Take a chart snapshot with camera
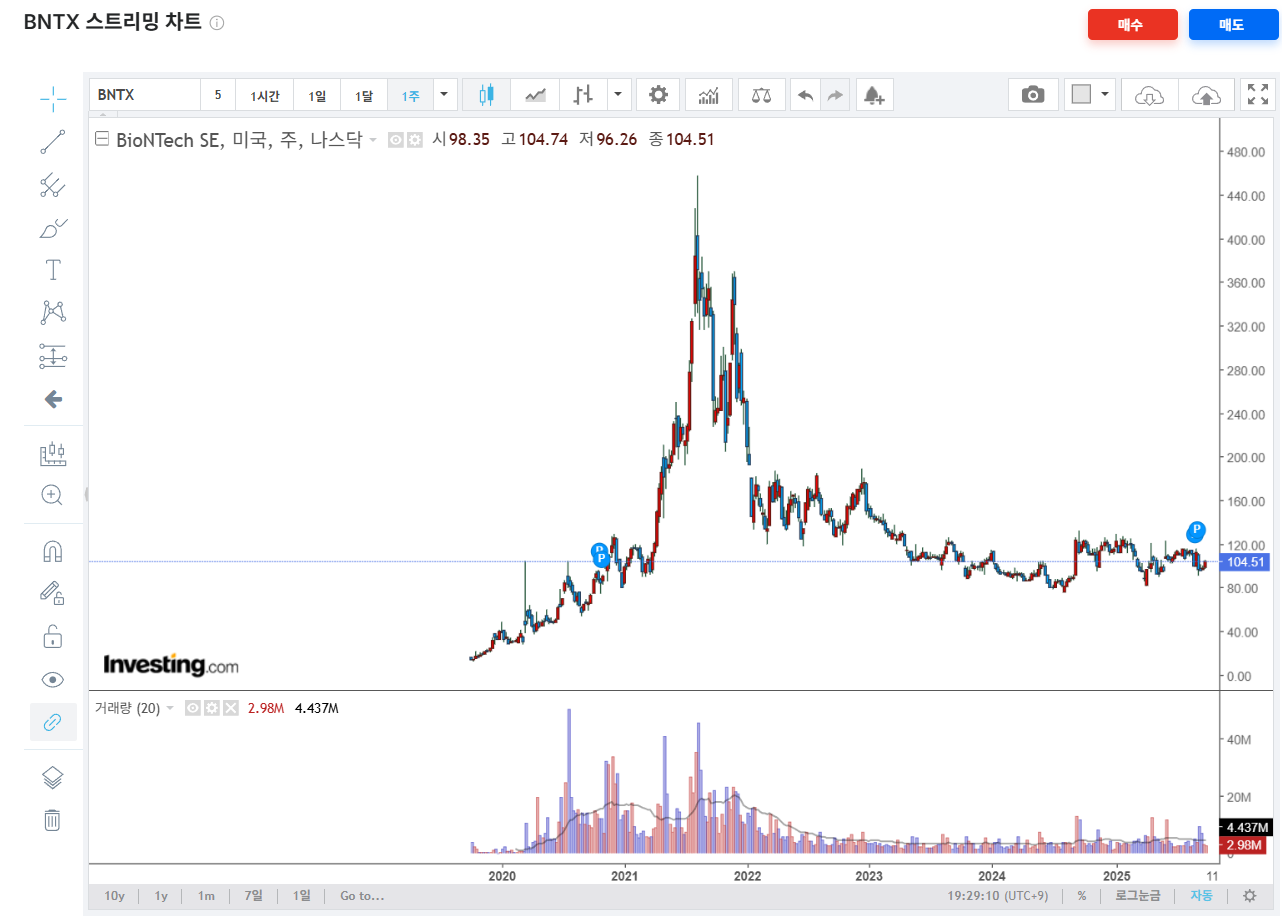Image resolution: width=1282 pixels, height=916 pixels. pos(1033,95)
